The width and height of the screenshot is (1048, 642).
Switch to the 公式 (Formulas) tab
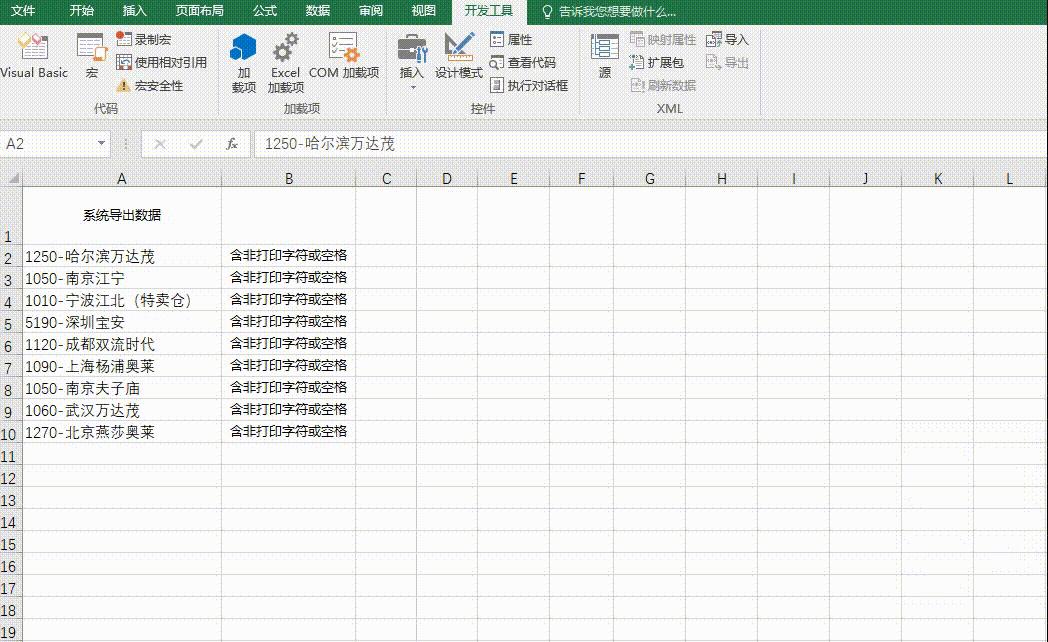tap(264, 11)
